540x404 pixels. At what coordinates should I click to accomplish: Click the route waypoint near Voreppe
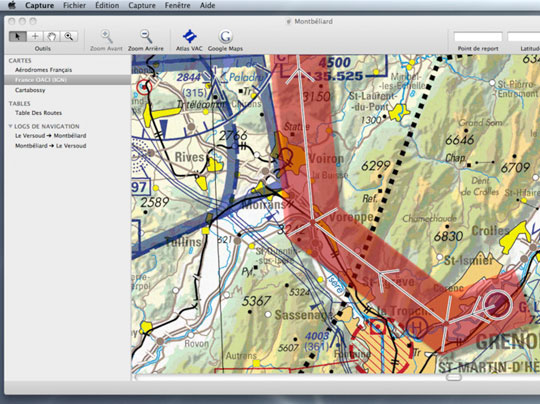click(312, 222)
